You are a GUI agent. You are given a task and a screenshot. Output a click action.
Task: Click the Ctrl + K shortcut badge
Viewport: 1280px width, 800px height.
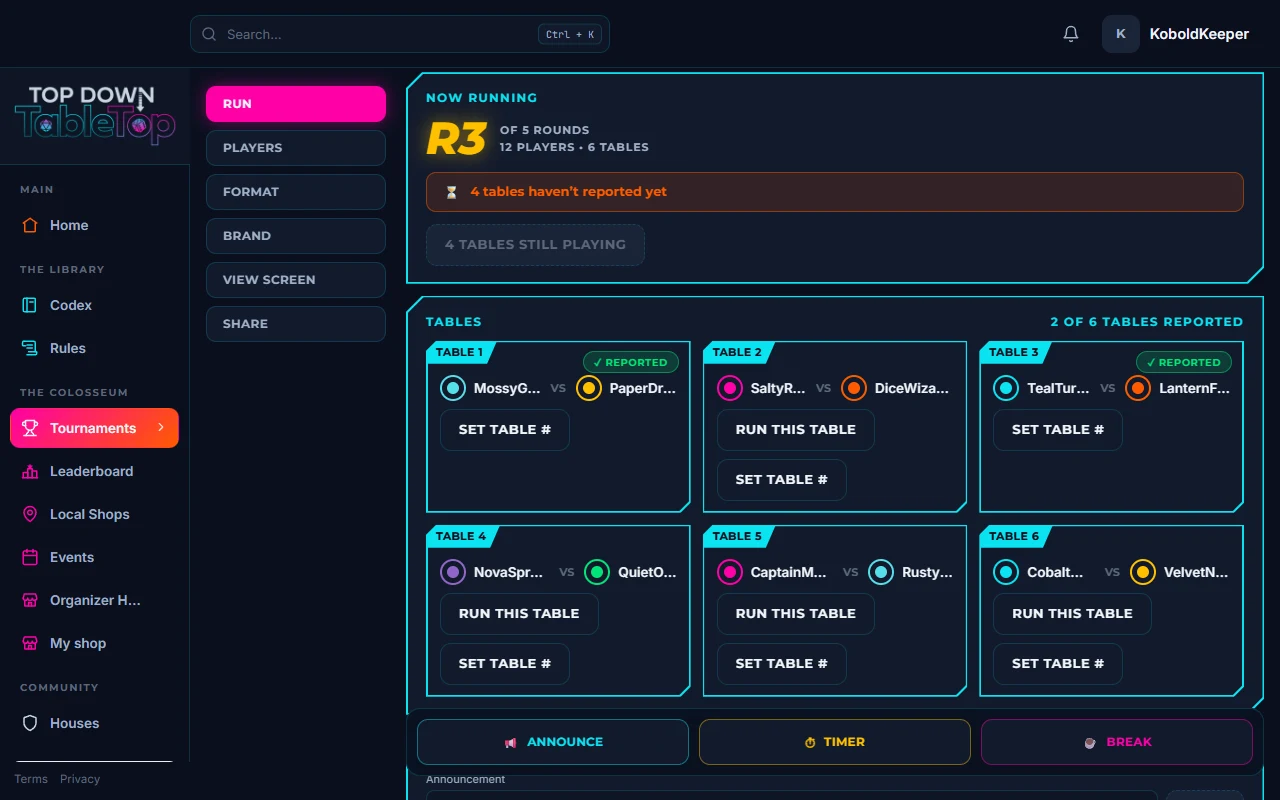(570, 34)
